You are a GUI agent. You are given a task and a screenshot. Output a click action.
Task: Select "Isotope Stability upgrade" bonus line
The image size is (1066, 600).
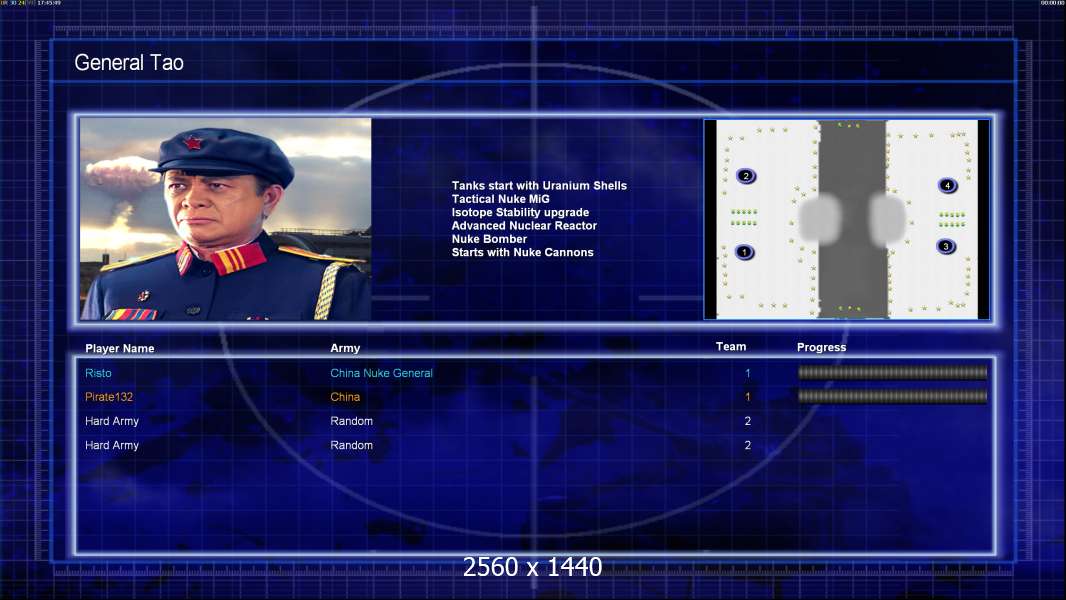pyautogui.click(x=520, y=212)
